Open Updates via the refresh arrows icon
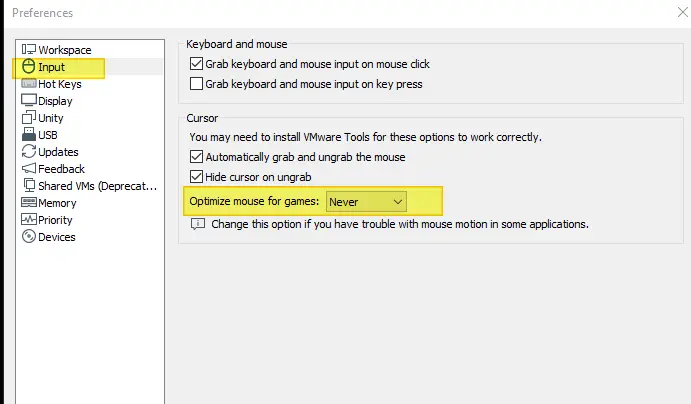Viewport: 691px width, 404px height. coord(29,151)
